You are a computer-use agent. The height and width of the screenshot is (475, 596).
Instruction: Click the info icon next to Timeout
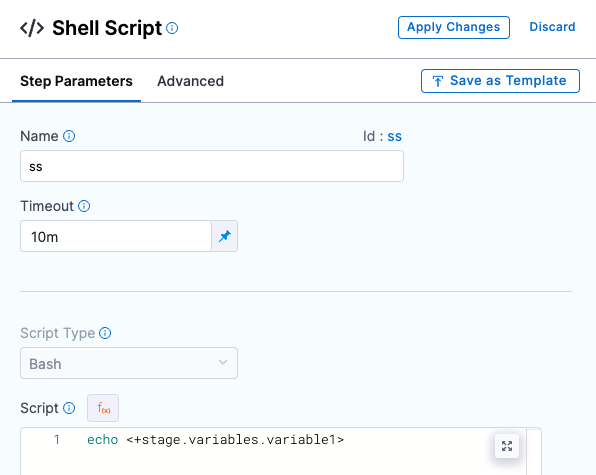[84, 206]
